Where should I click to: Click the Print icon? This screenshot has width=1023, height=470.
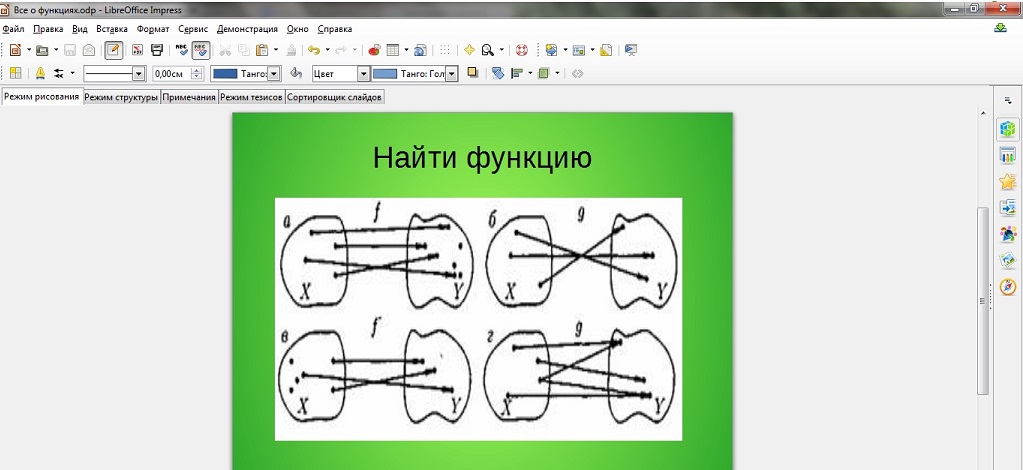[157, 49]
